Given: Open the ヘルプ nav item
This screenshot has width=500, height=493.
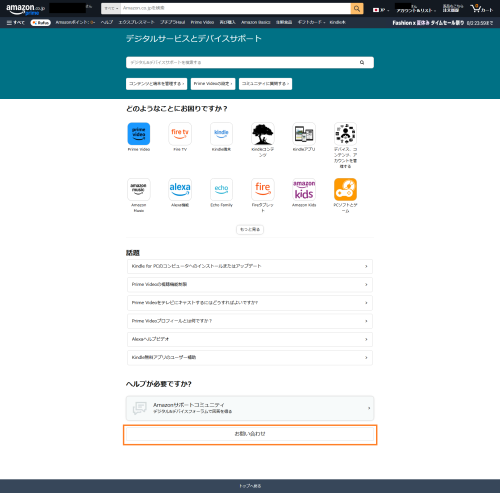Looking at the screenshot, I should coord(107,22).
